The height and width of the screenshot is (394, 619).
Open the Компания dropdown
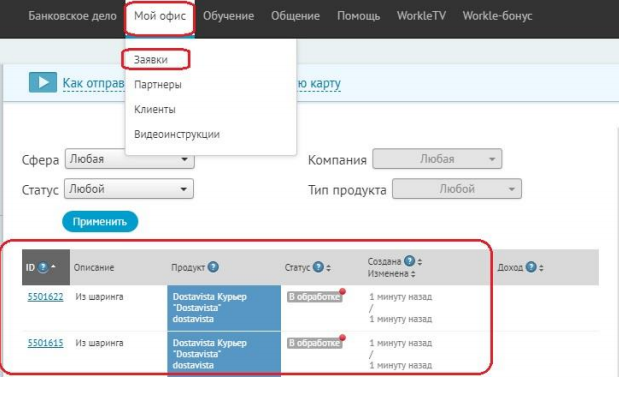437,159
